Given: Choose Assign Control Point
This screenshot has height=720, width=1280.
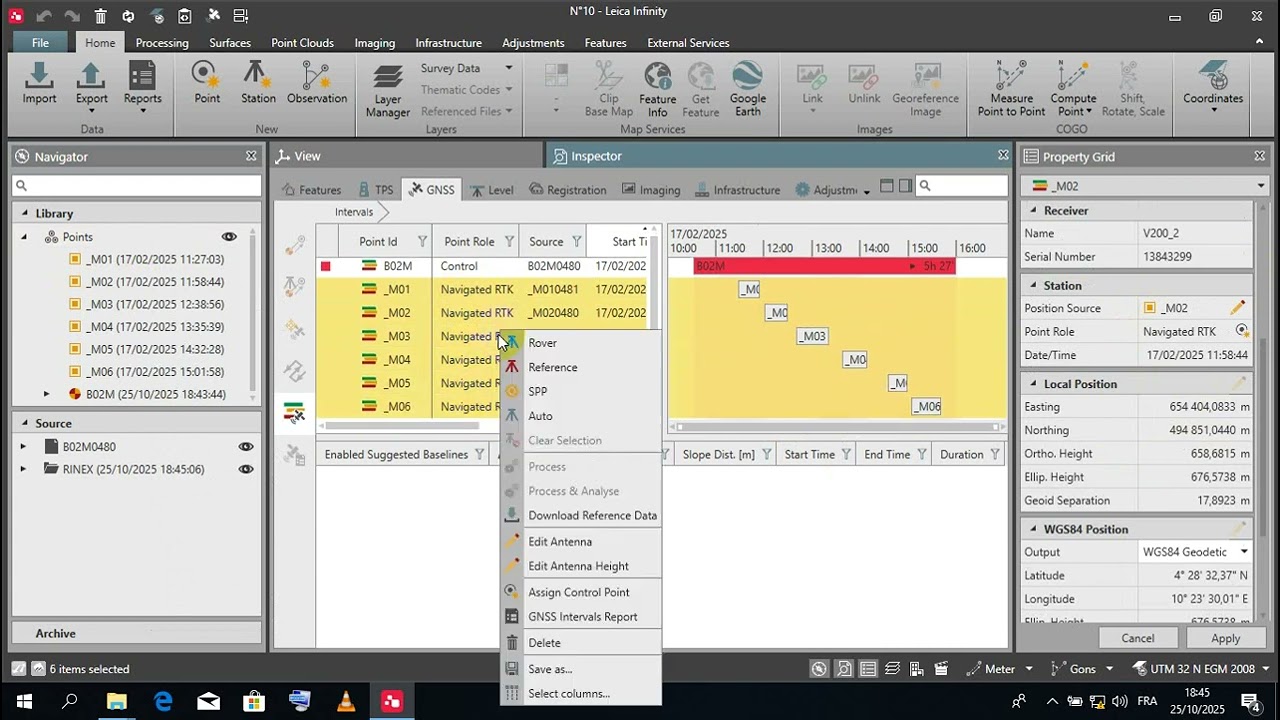Looking at the screenshot, I should [581, 592].
